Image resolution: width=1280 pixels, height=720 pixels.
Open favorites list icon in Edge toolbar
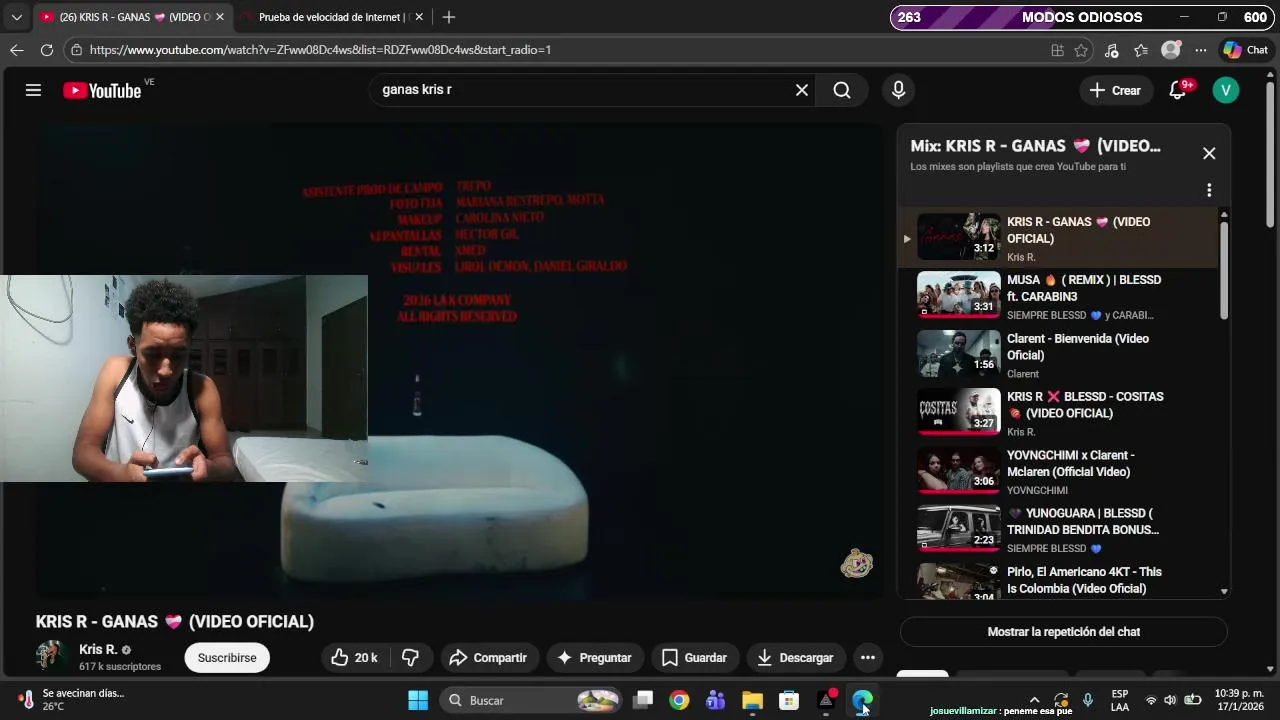(x=1141, y=50)
